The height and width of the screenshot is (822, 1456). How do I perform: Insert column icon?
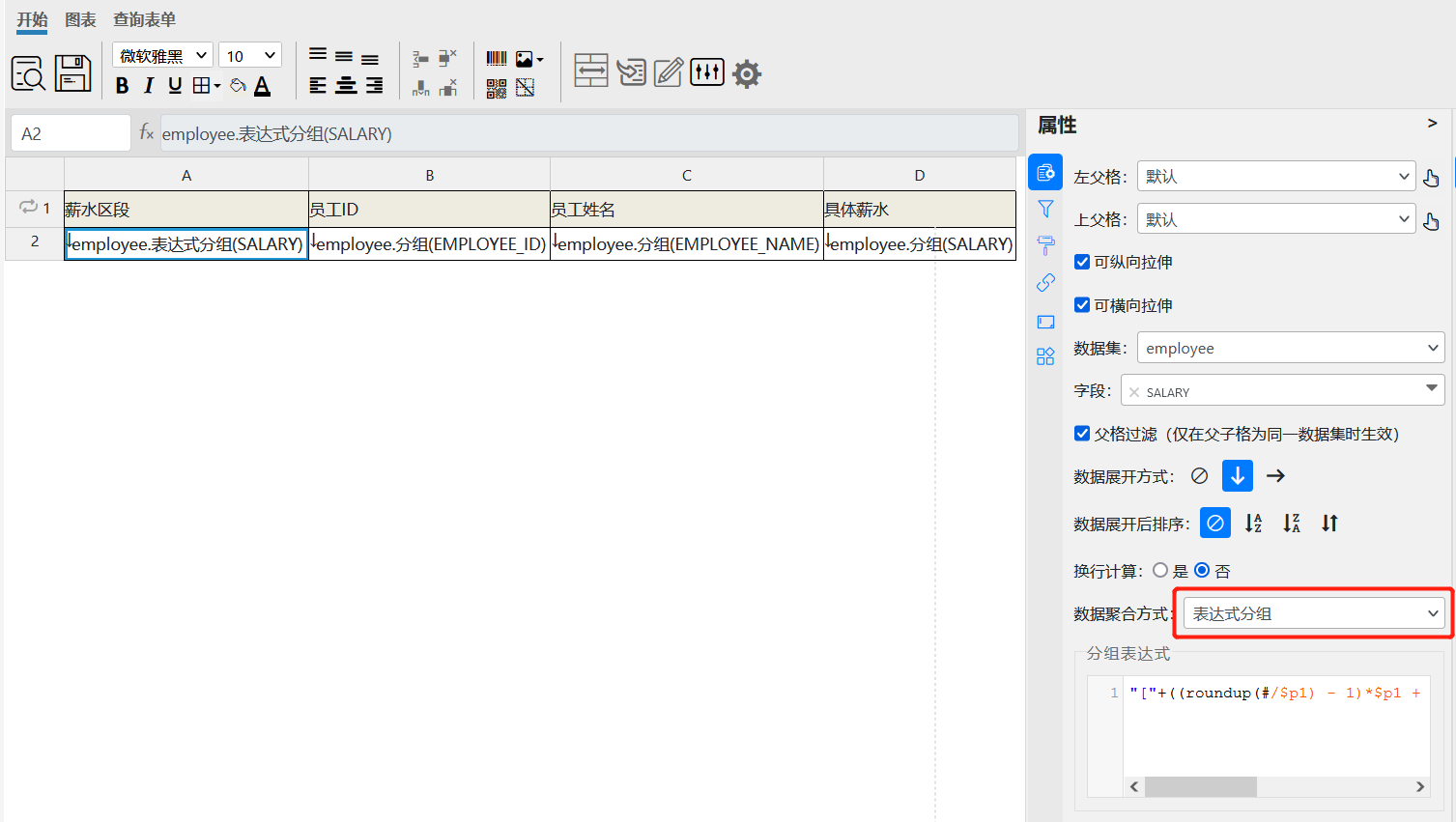(x=421, y=88)
